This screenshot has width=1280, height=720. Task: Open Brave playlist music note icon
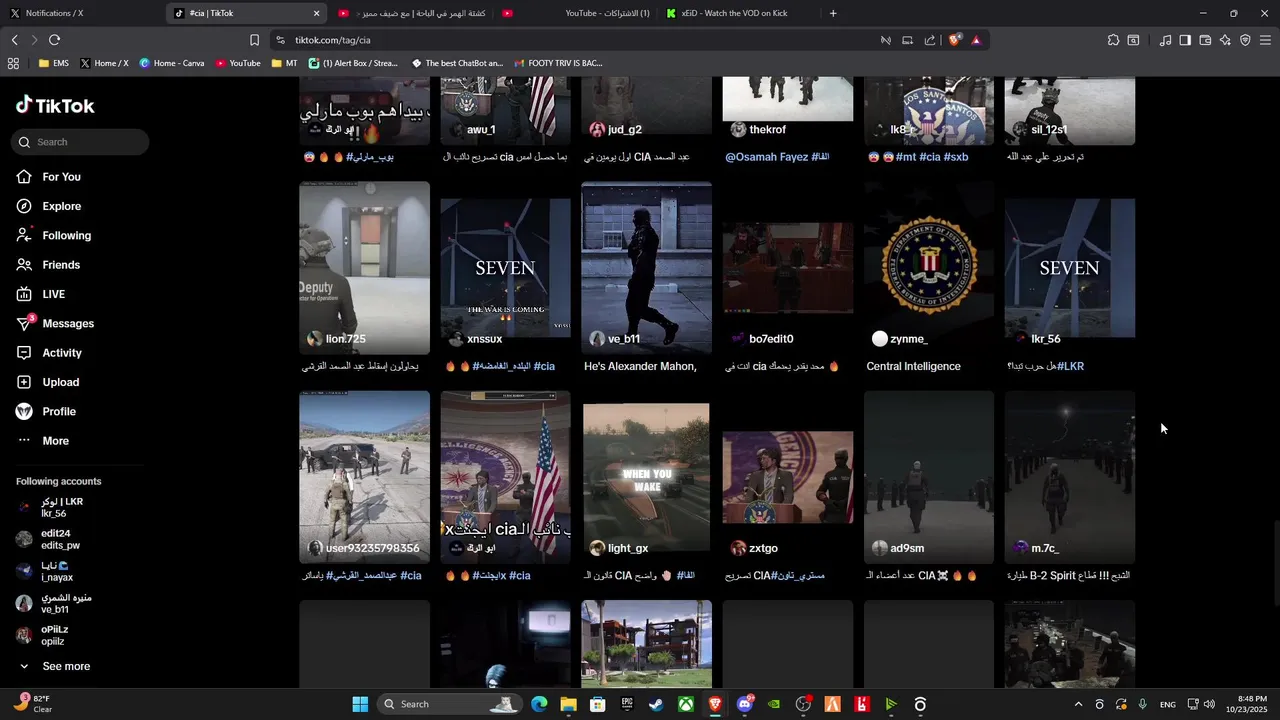[x=1165, y=40]
